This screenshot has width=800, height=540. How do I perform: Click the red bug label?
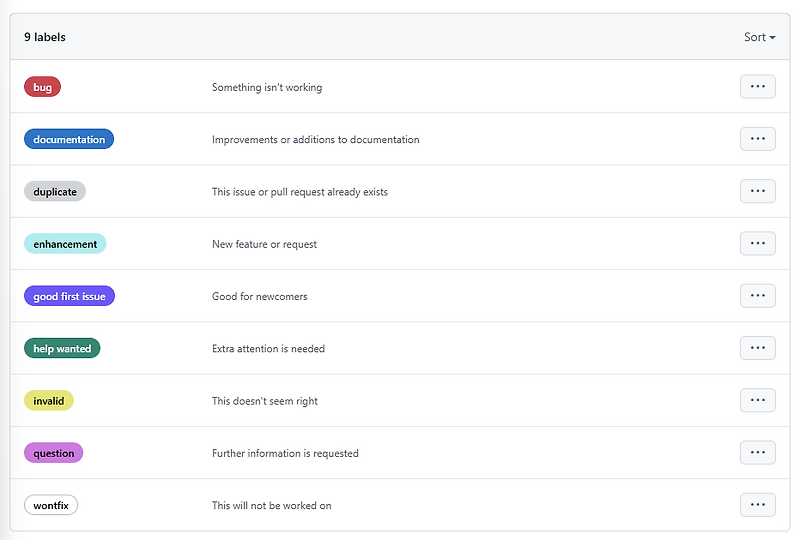click(42, 87)
